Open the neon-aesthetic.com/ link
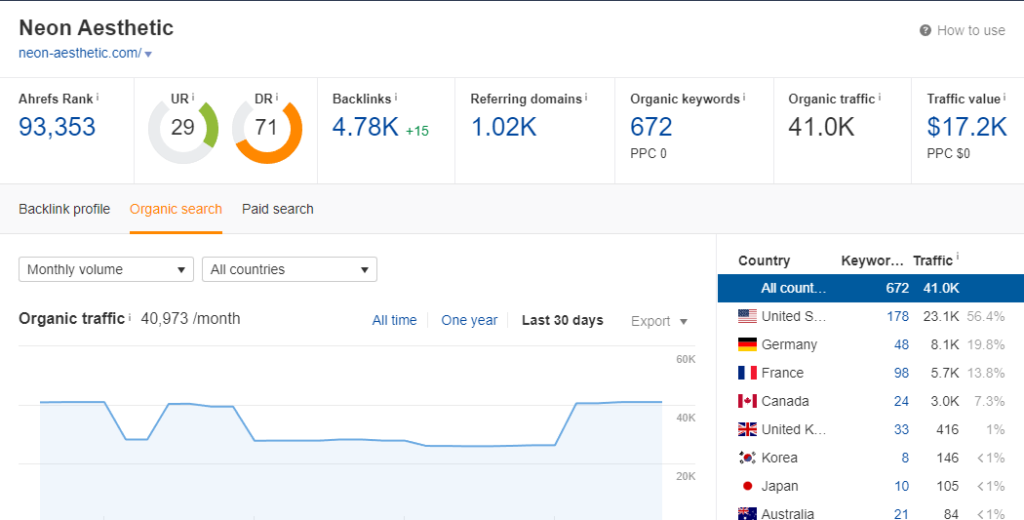The width and height of the screenshot is (1024, 520). (80, 53)
